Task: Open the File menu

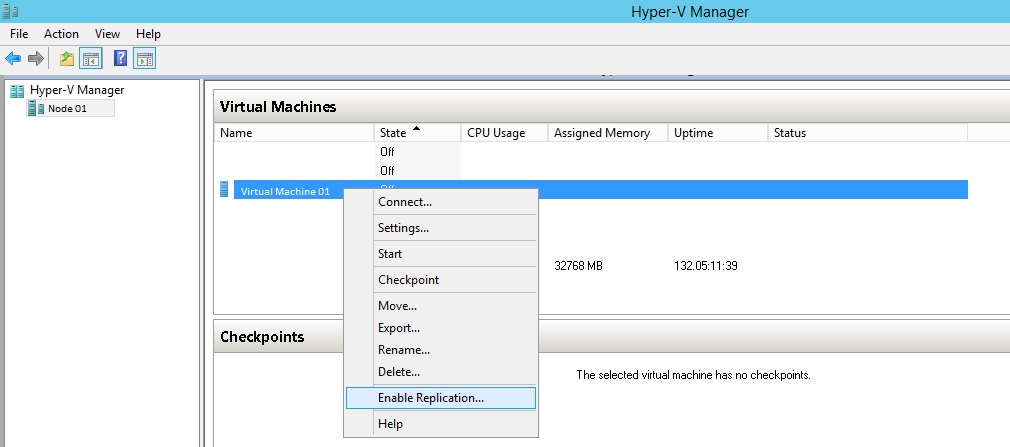Action: [x=19, y=34]
